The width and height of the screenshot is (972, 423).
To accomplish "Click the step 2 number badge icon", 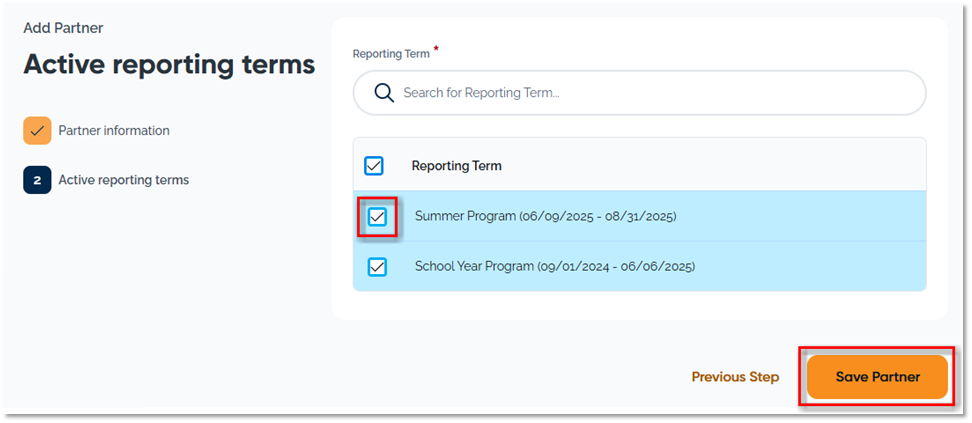I will point(37,180).
